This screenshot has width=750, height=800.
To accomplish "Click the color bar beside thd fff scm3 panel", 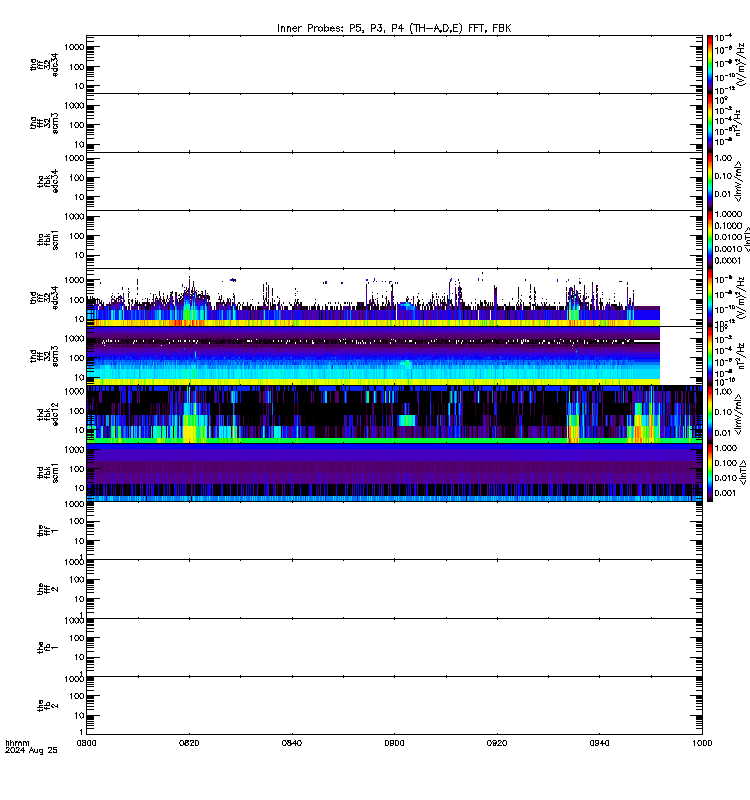I will pos(710,356).
